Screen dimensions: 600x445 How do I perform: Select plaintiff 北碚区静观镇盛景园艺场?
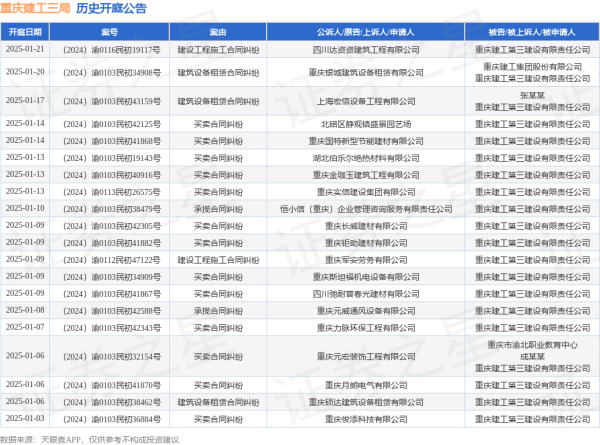366,124
